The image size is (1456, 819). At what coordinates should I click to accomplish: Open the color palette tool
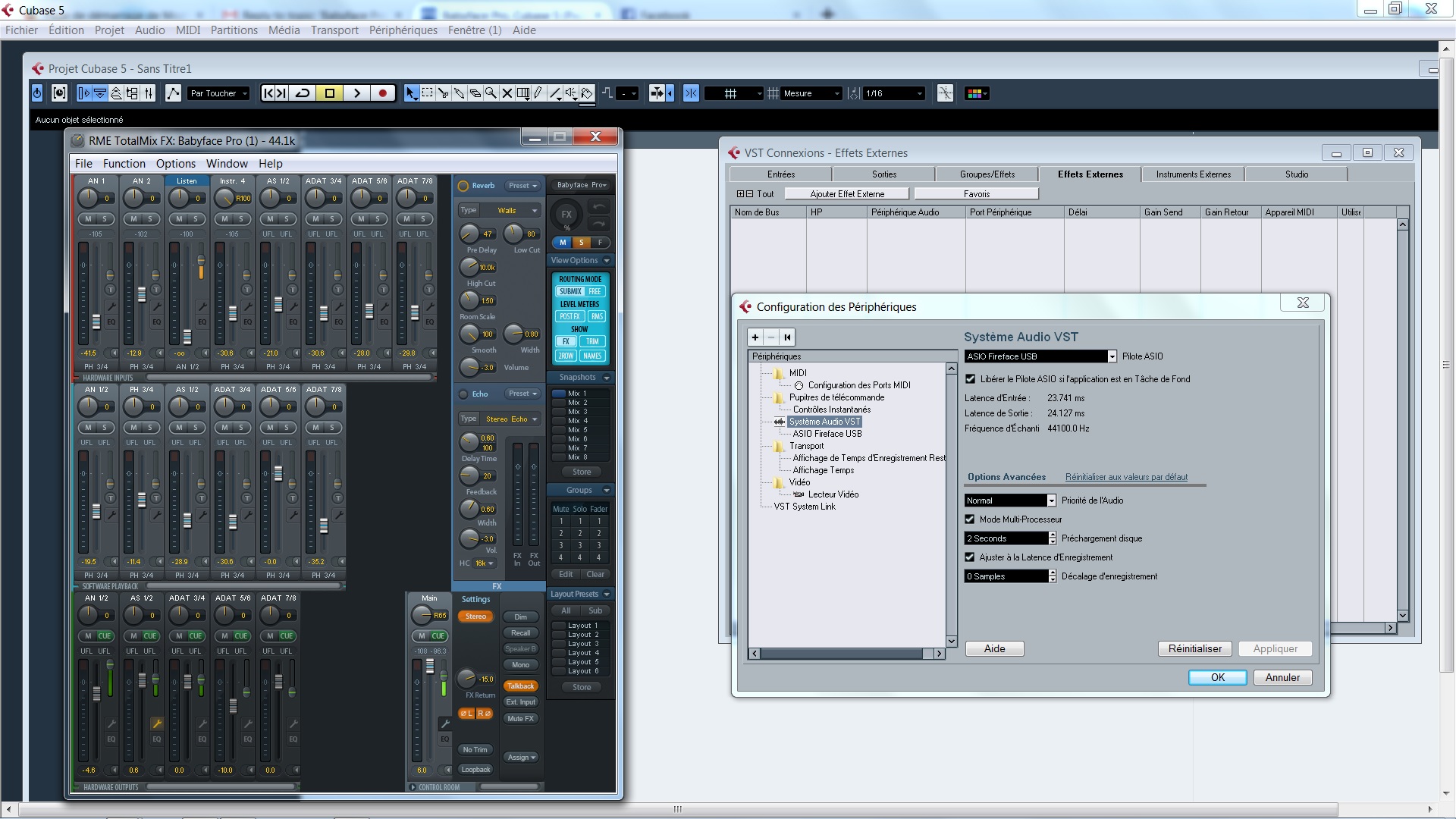pos(976,93)
